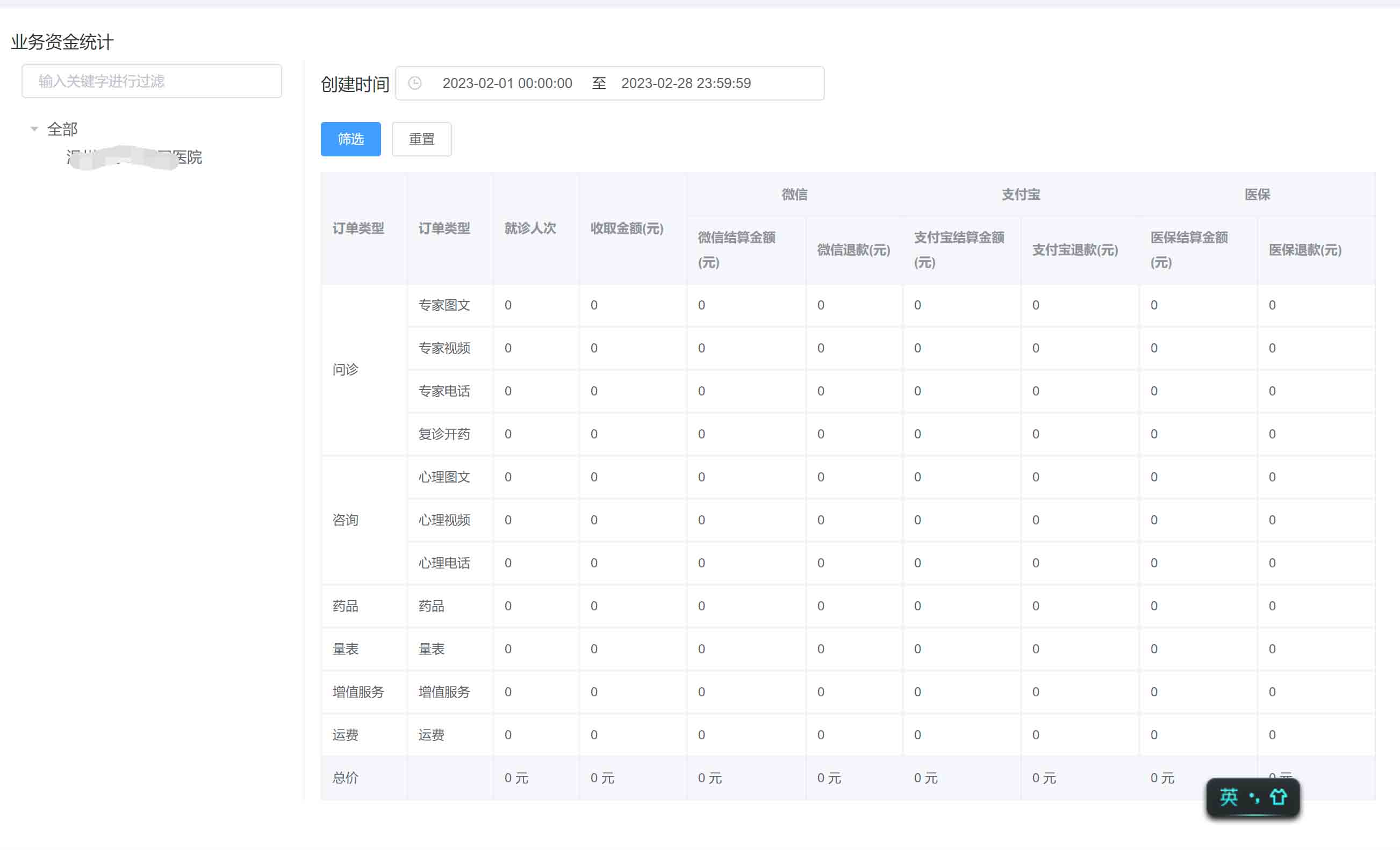1400x850 pixels.
Task: Click the 支付宝 group column header
Action: 1021,195
